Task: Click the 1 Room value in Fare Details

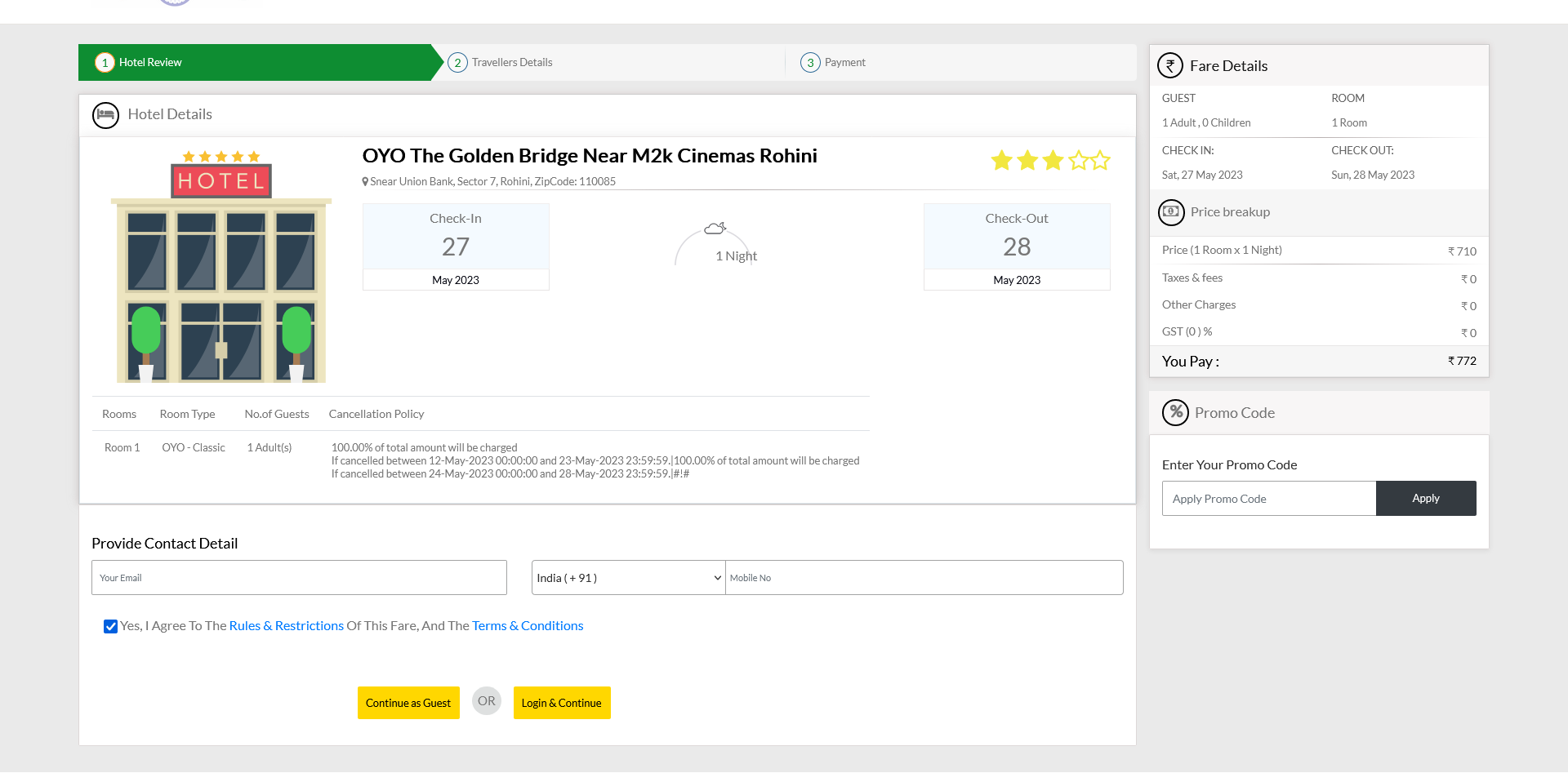Action: pyautogui.click(x=1349, y=123)
